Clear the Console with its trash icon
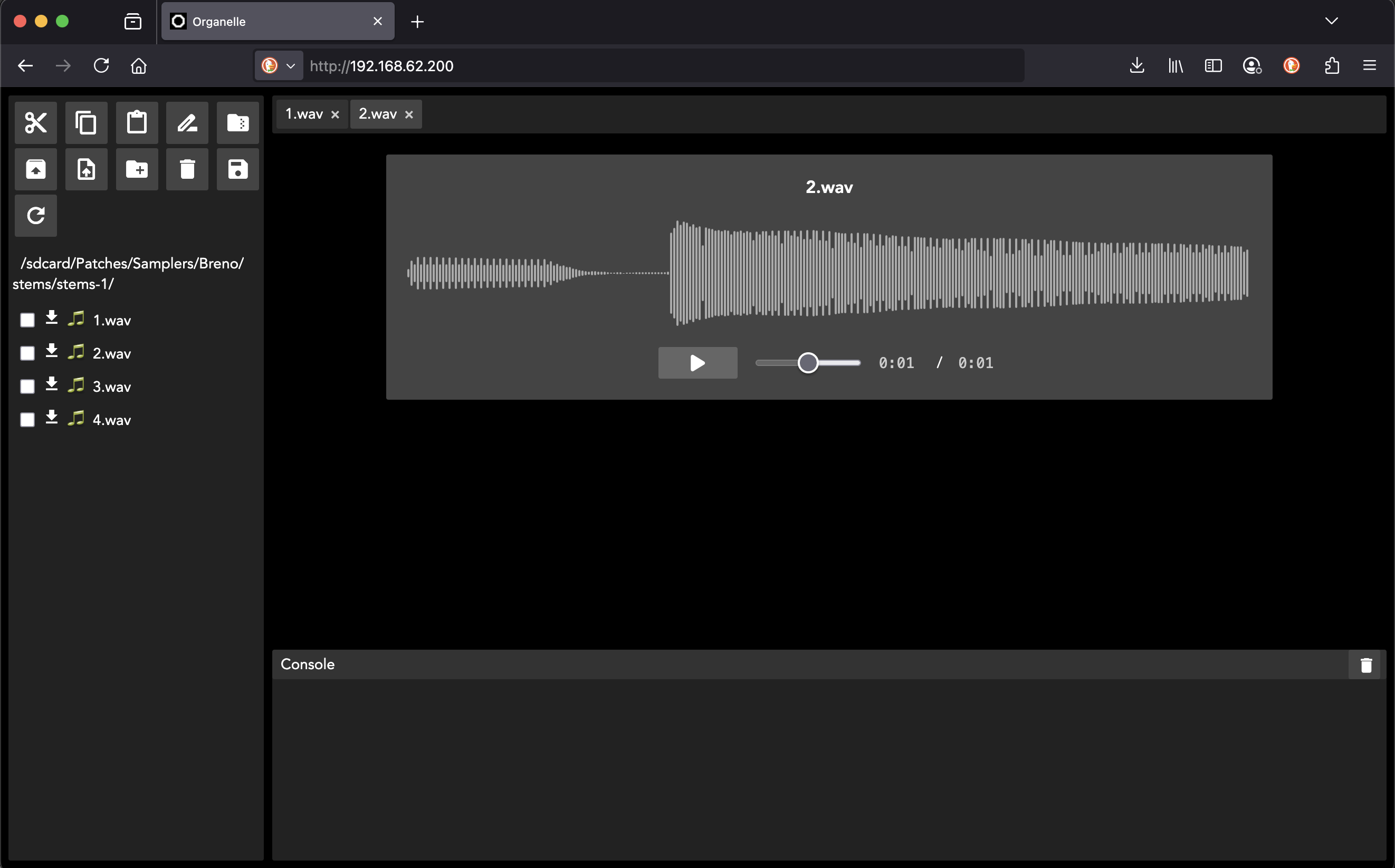 pyautogui.click(x=1367, y=665)
